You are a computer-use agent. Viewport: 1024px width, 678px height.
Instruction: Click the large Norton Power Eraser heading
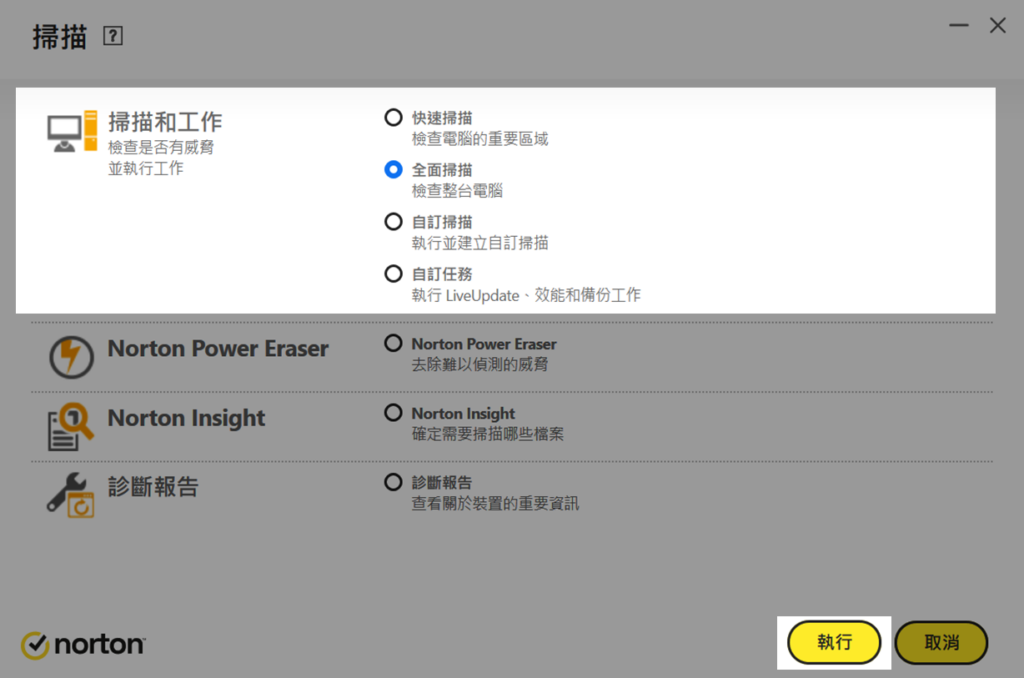click(218, 349)
